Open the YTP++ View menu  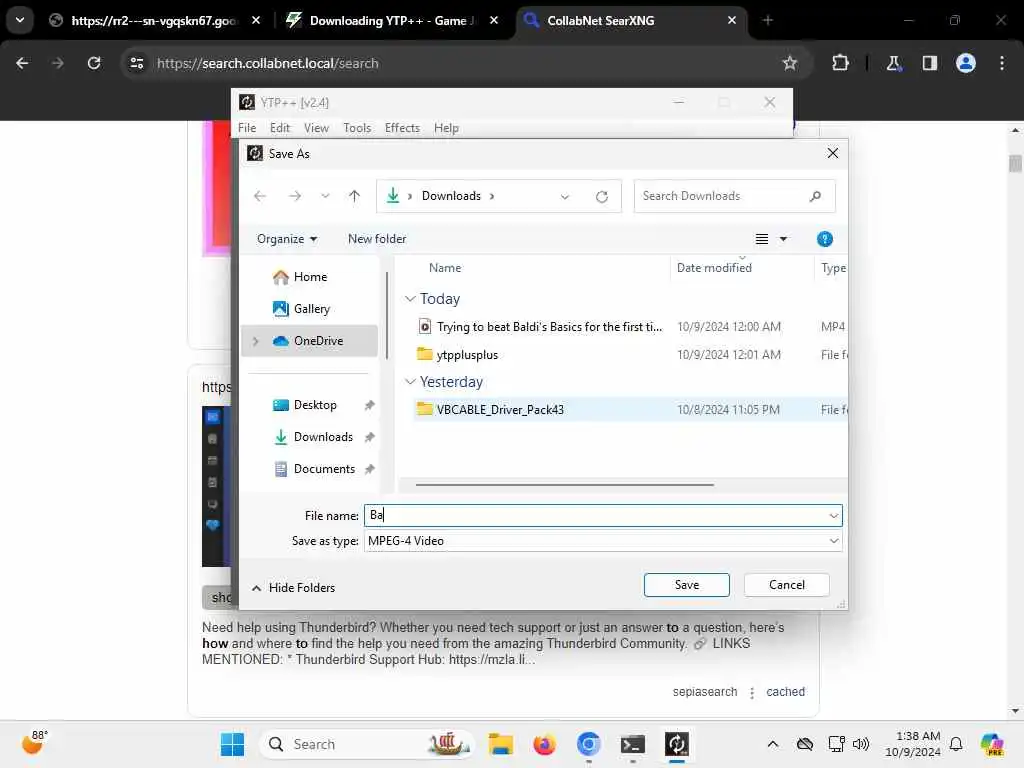click(x=316, y=128)
